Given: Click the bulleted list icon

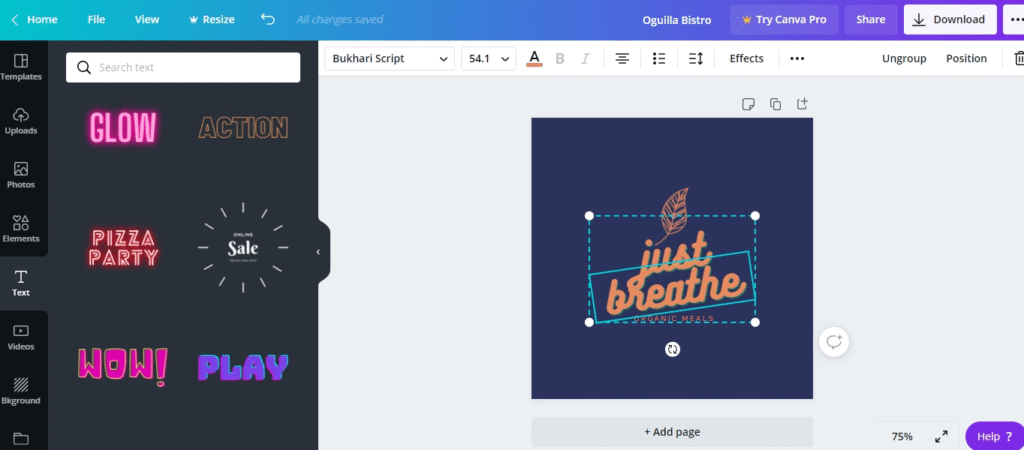Looking at the screenshot, I should coord(659,59).
